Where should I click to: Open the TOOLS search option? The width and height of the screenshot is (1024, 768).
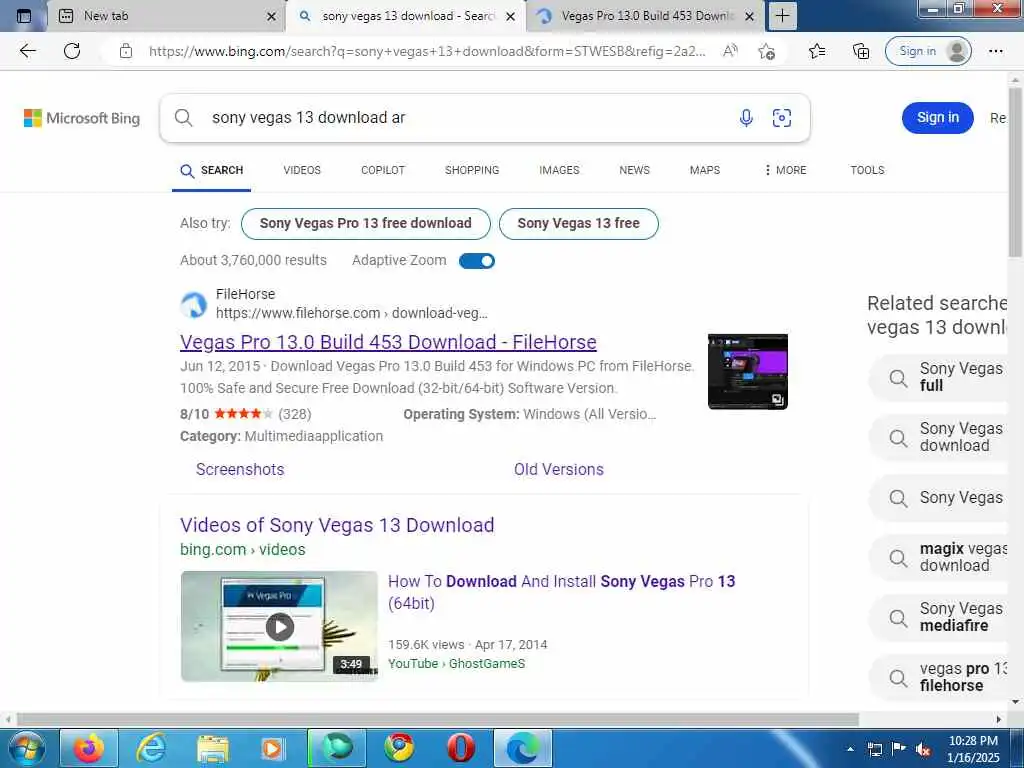pos(867,170)
